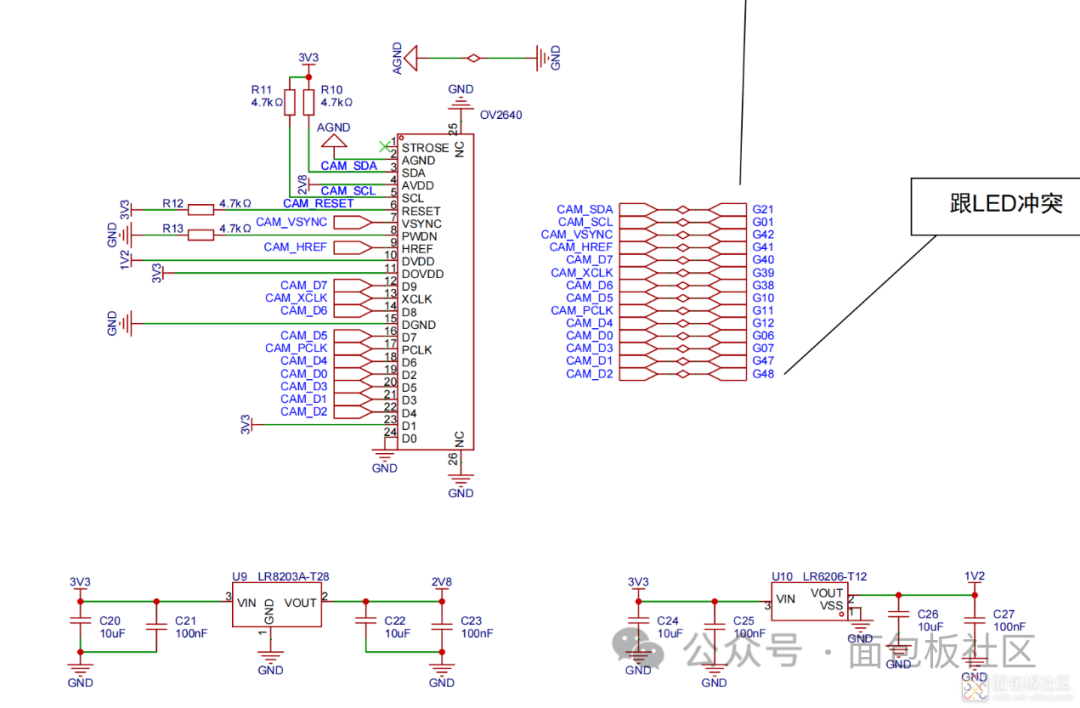Select the GND symbol above OV2640 pin 25

coord(460,104)
